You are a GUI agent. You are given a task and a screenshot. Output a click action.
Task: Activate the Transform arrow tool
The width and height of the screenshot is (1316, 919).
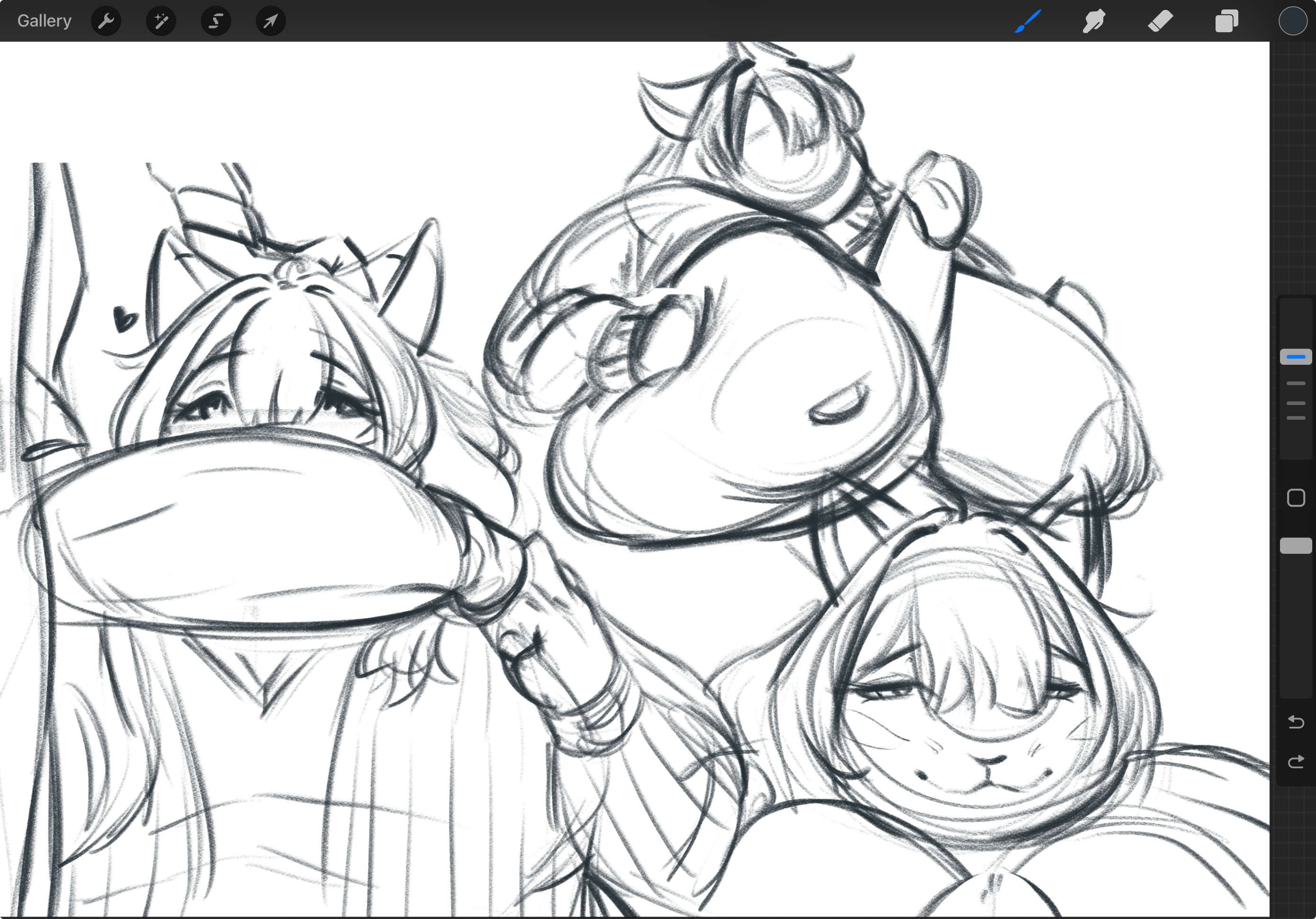click(x=270, y=21)
